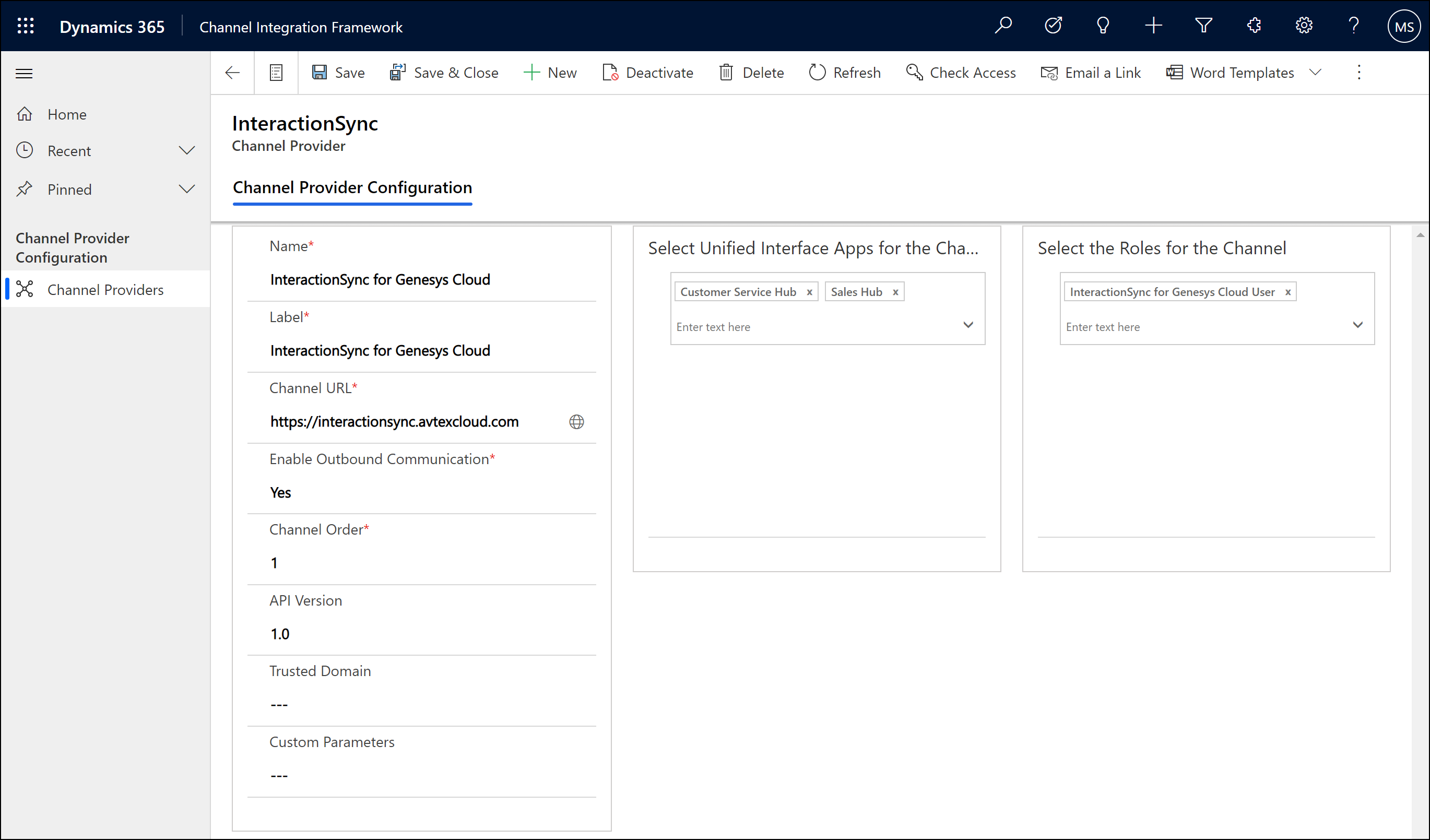Toggle Enable Outbound Communication Yes value
The image size is (1430, 840).
click(280, 493)
